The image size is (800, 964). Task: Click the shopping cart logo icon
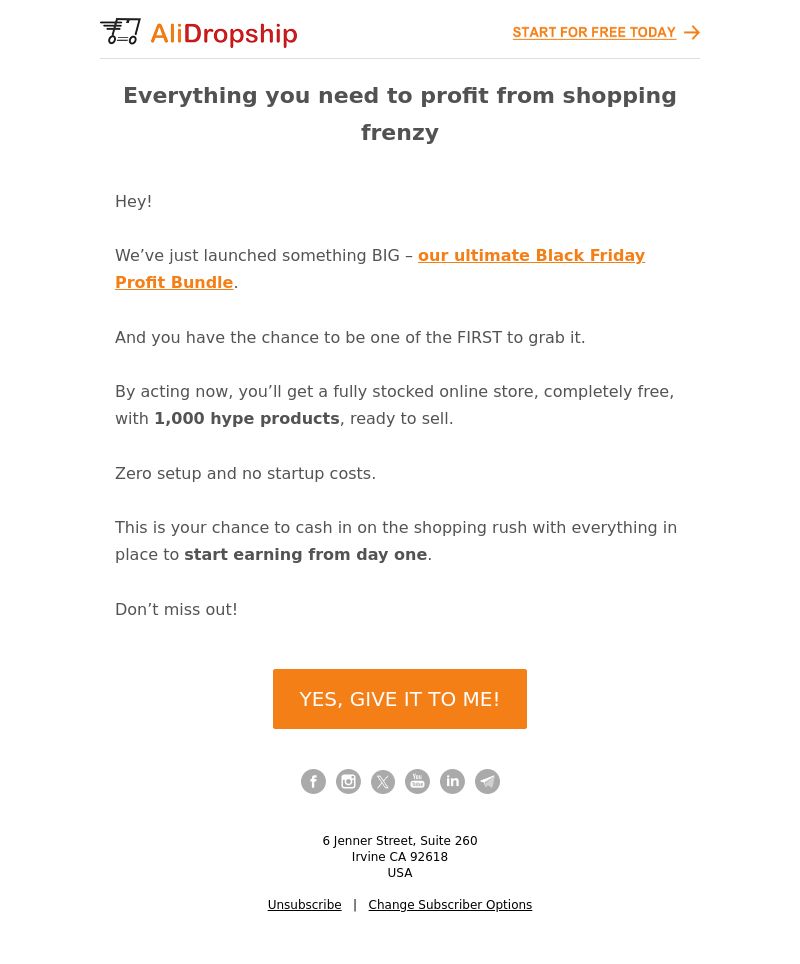[121, 32]
